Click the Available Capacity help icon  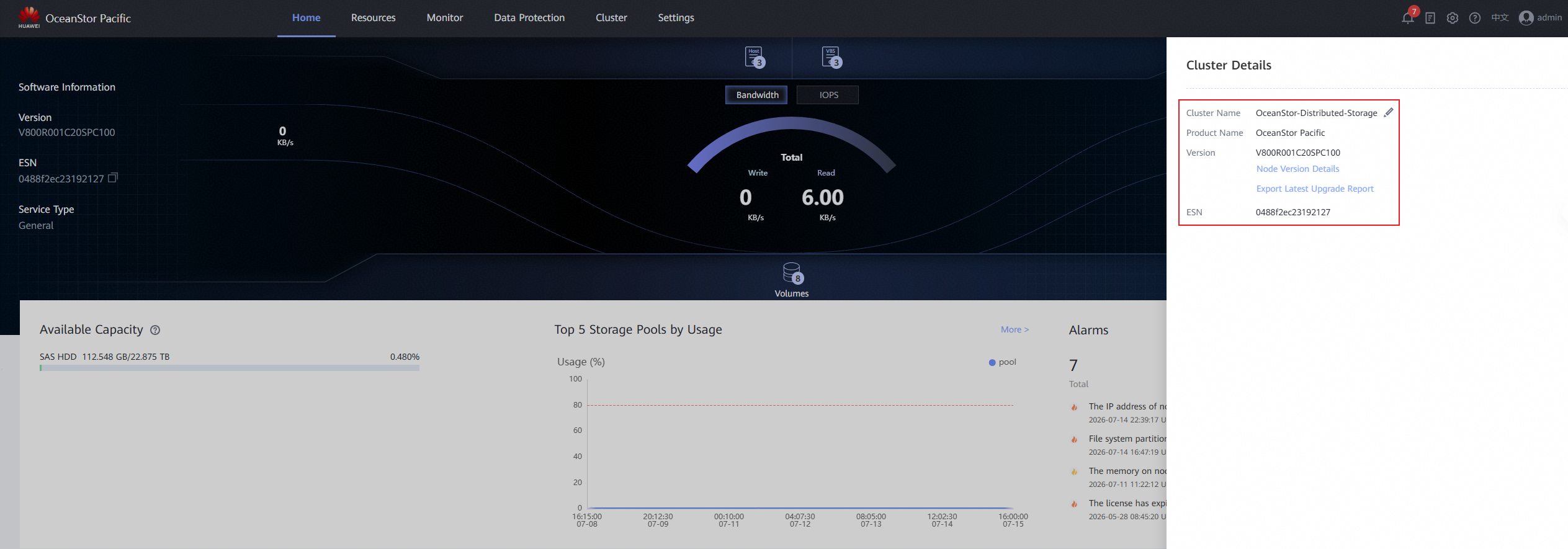click(155, 330)
